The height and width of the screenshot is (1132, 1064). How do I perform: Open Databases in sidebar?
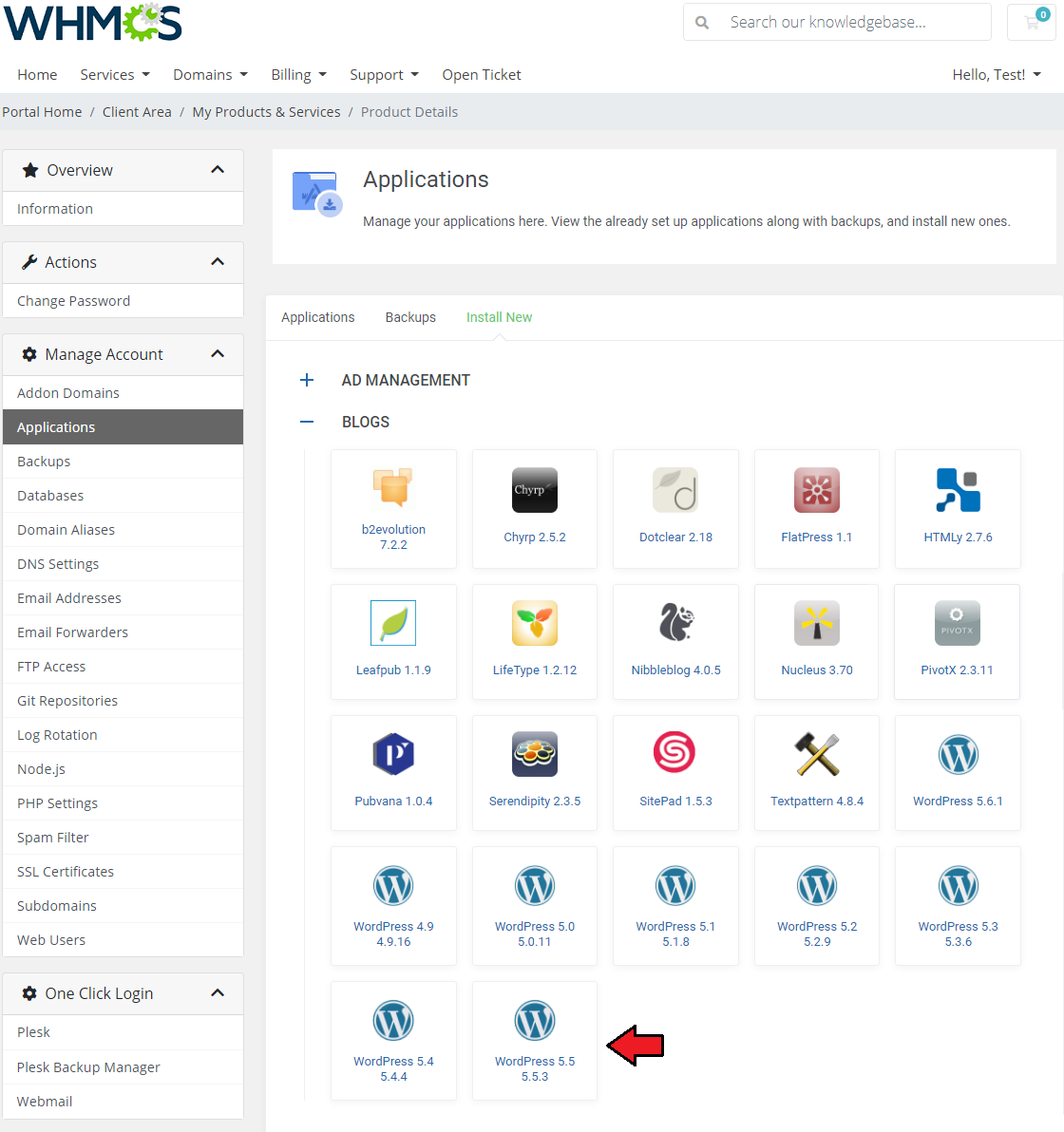123,496
